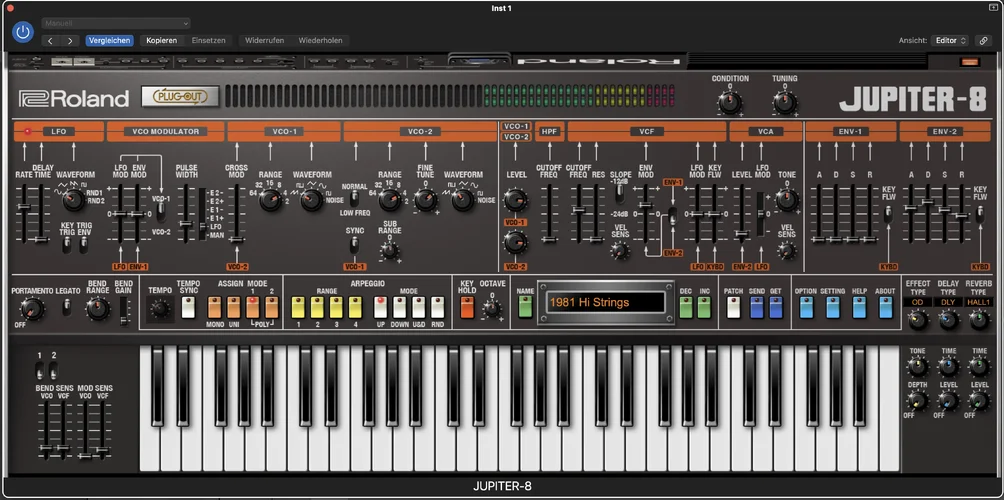Toggle the TEMPO SYNC button

(x=188, y=307)
